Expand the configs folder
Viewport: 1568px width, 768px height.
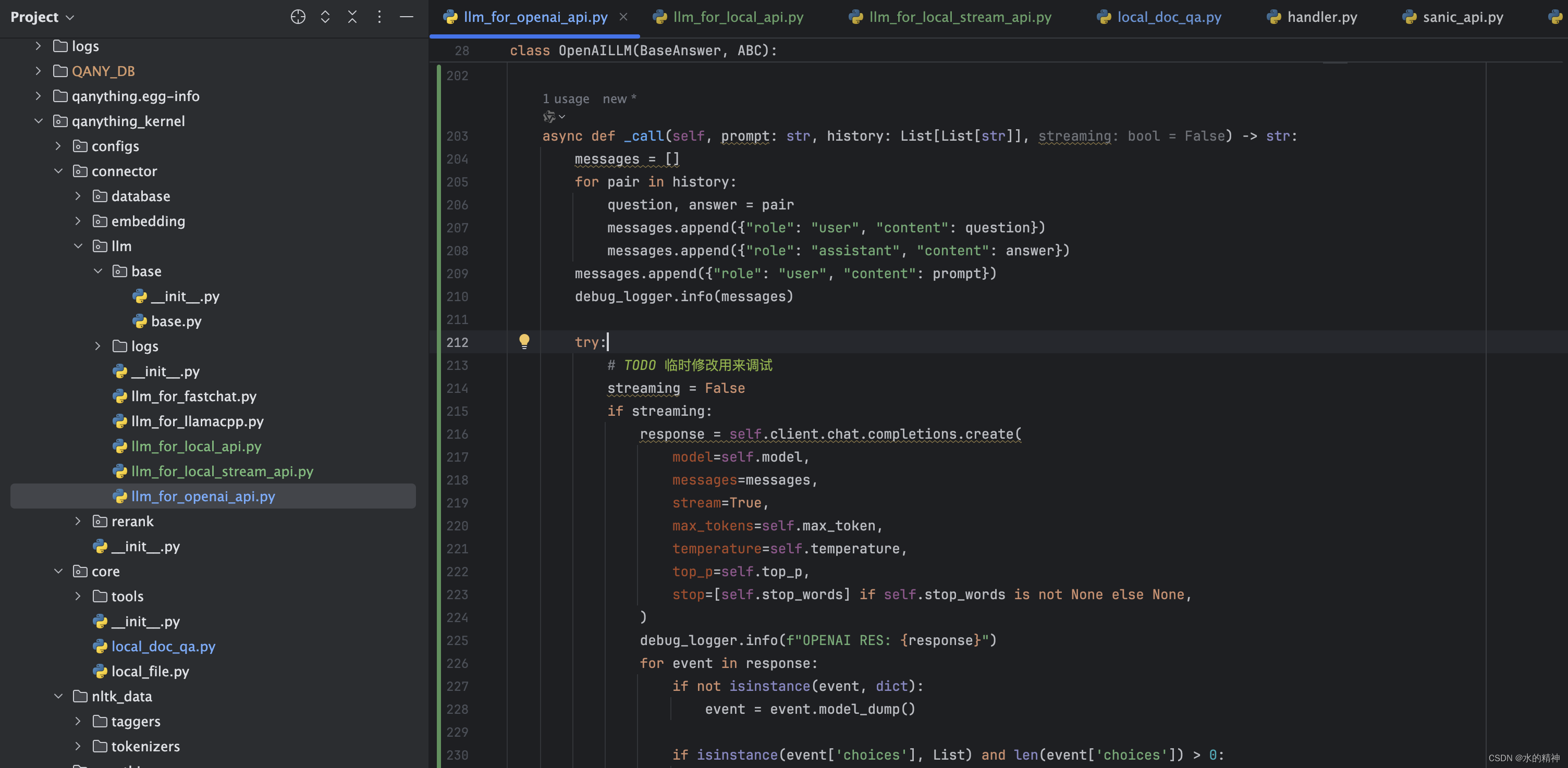pyautogui.click(x=58, y=146)
